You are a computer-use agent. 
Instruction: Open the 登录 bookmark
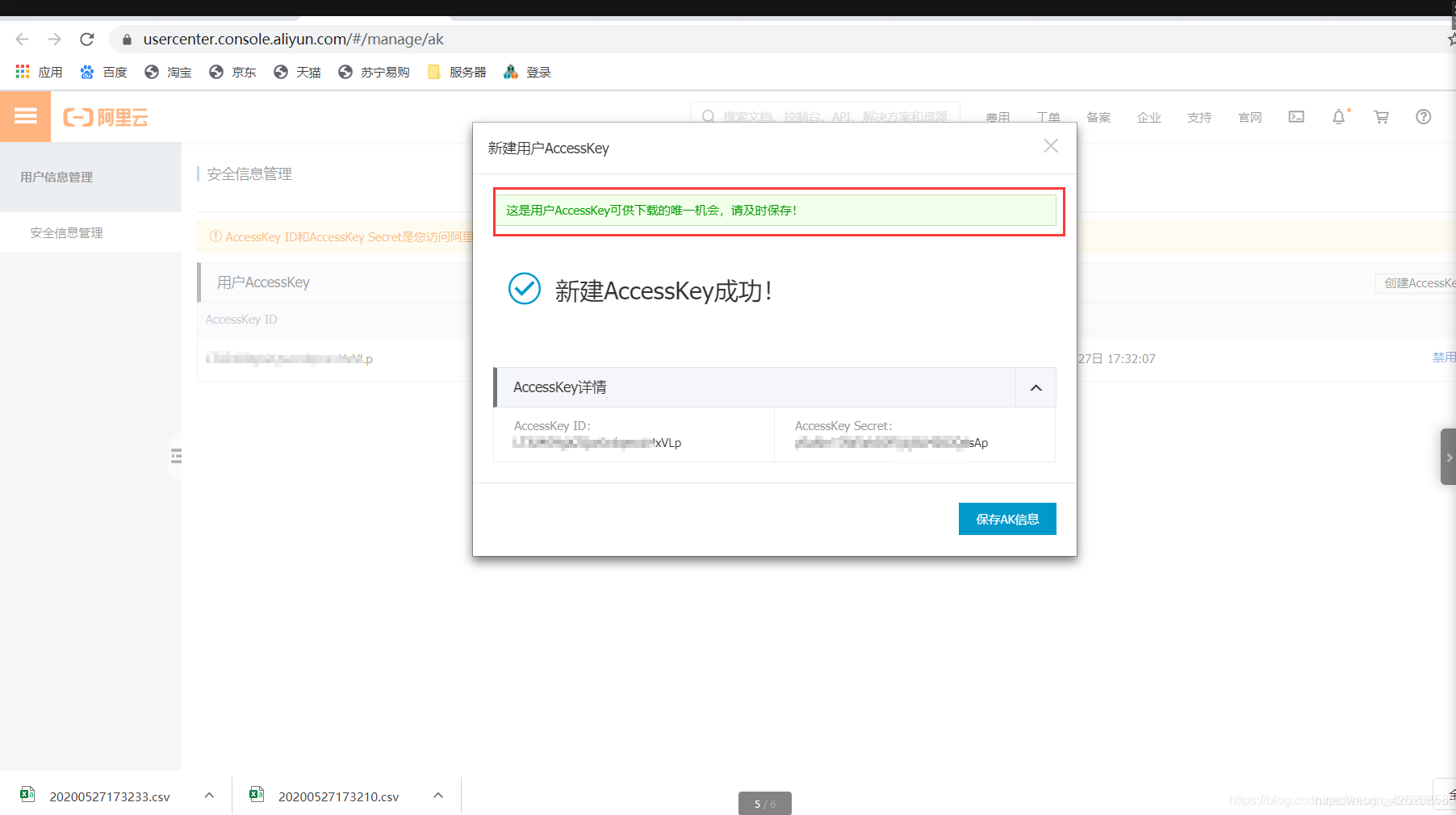527,72
